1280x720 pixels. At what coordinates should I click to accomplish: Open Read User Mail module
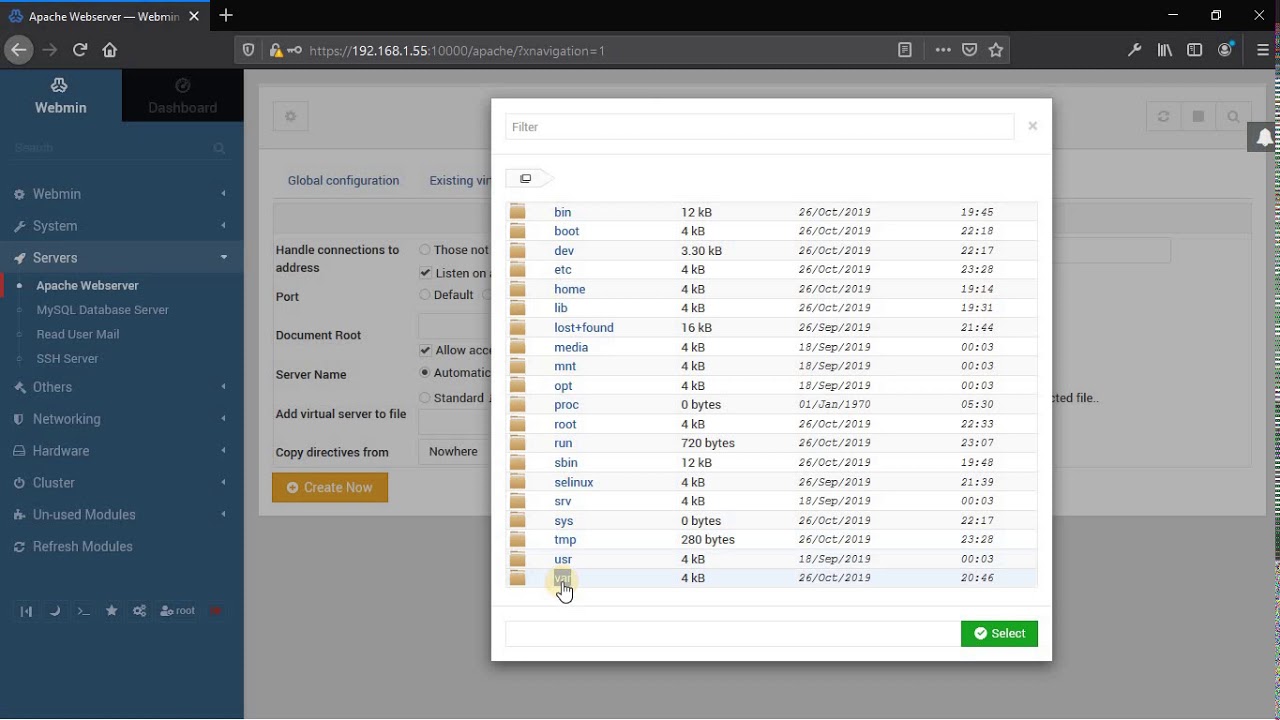(78, 334)
